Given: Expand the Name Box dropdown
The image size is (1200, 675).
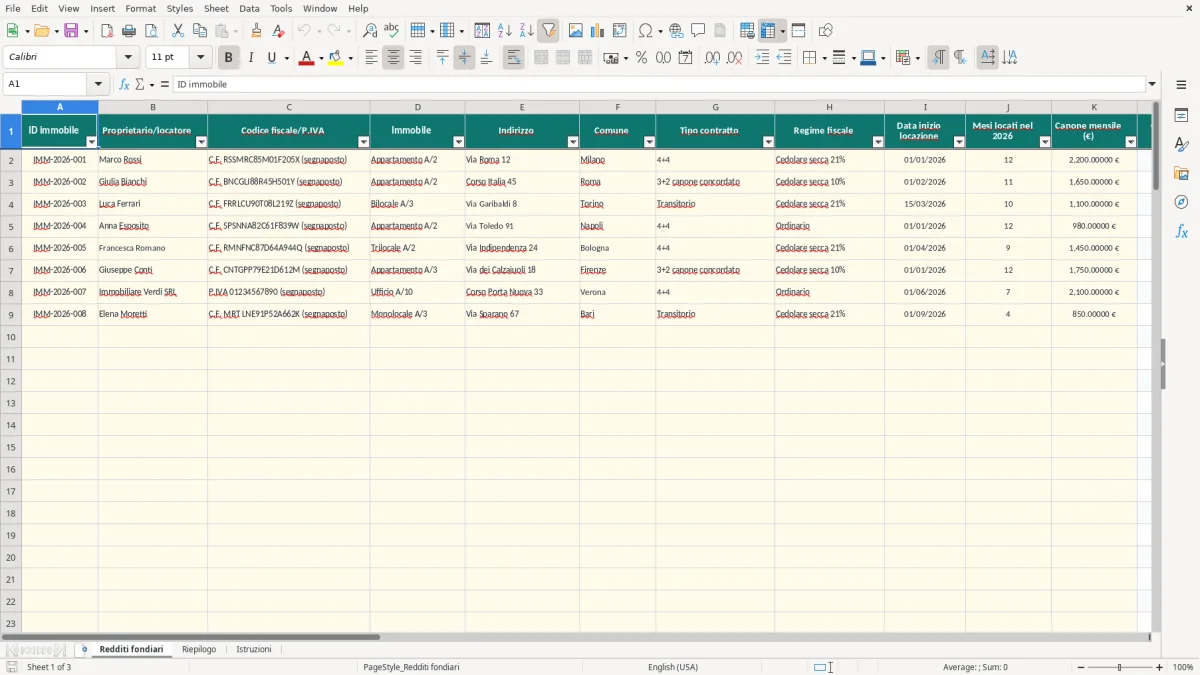Looking at the screenshot, I should (x=98, y=84).
